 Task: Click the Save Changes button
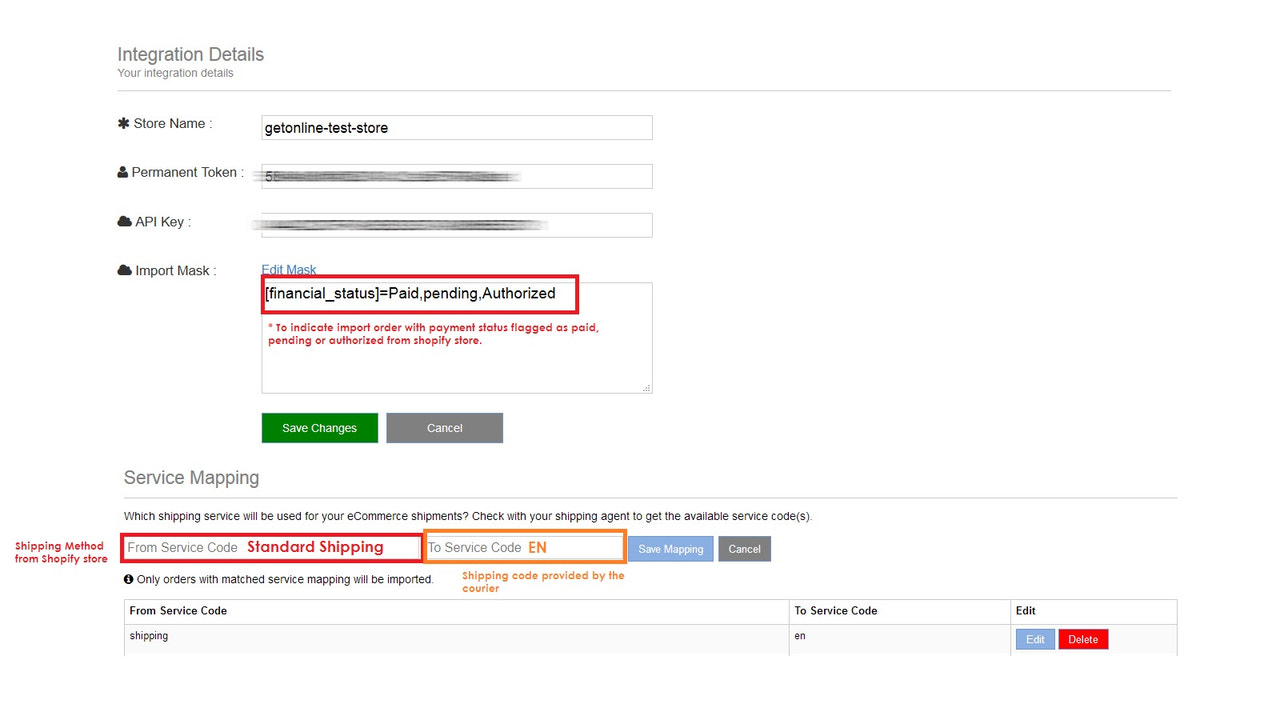coord(319,427)
